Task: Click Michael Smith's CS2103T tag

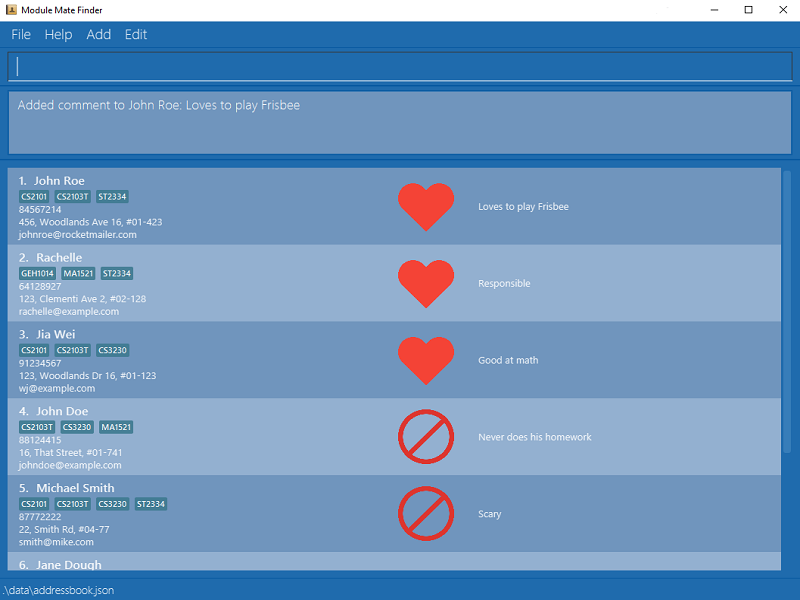Action: [x=72, y=504]
